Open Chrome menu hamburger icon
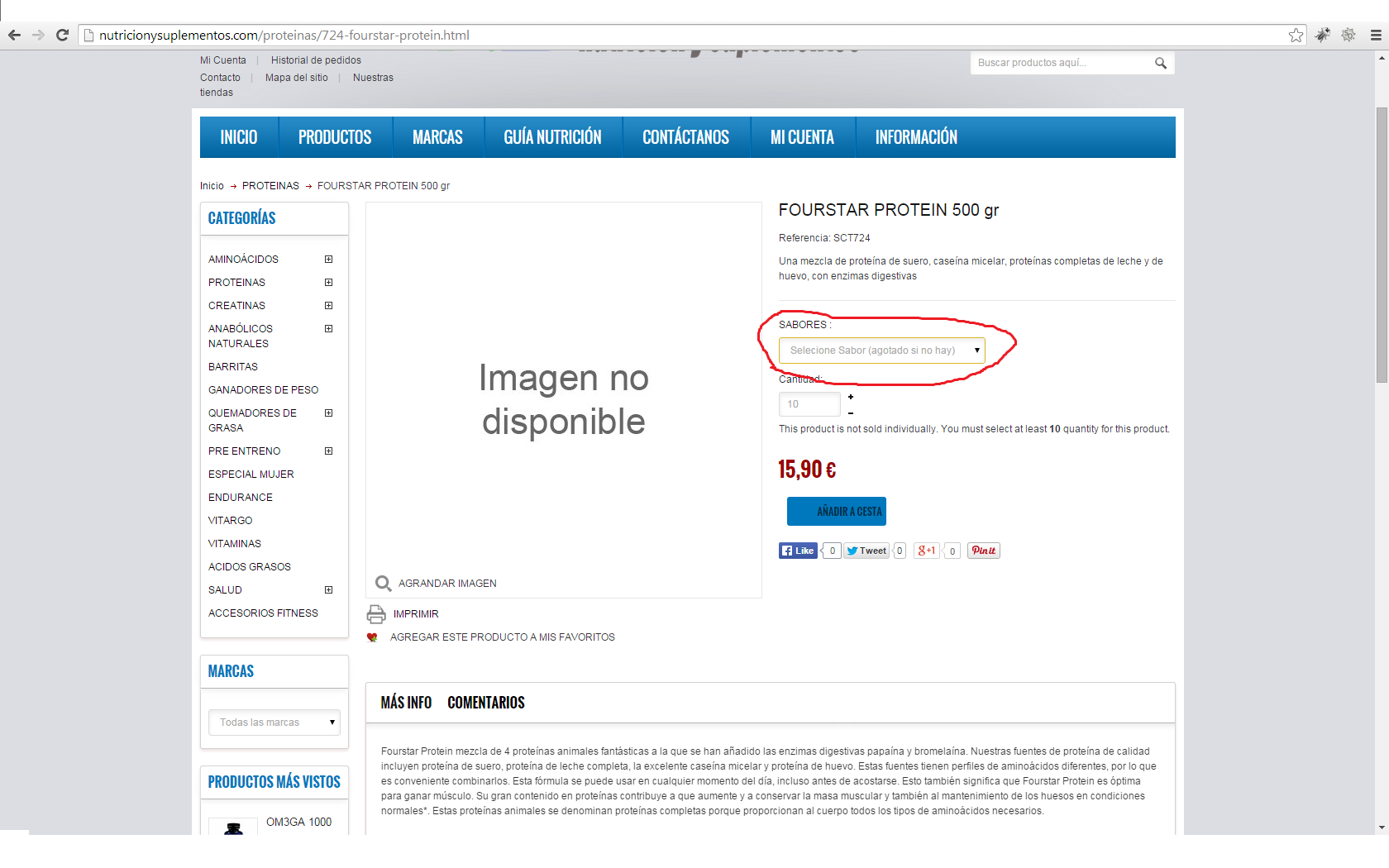This screenshot has width=1389, height=868. pyautogui.click(x=1376, y=35)
